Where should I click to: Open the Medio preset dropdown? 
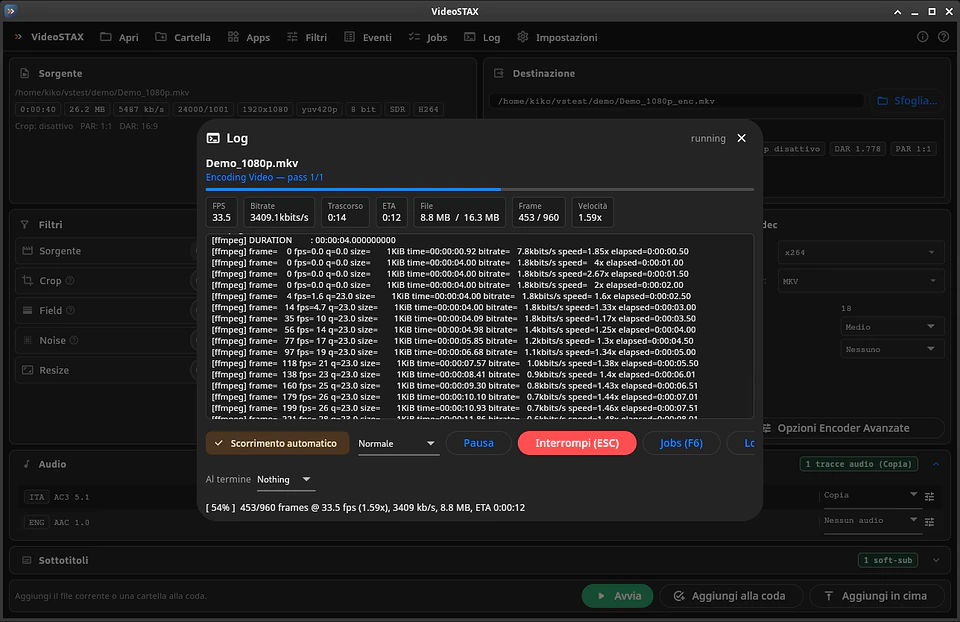click(891, 327)
